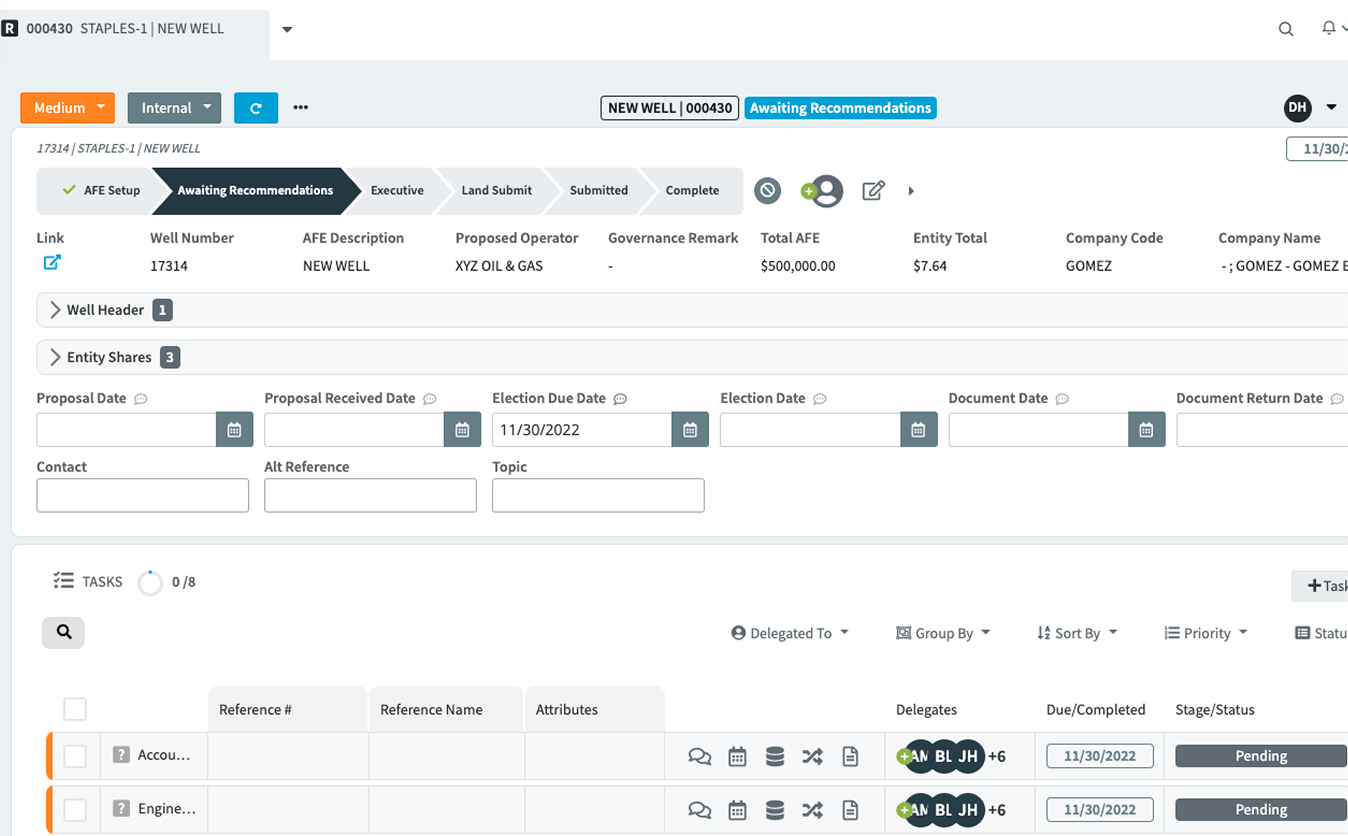This screenshot has width=1348, height=836.
Task: Open comments for the Engine... task
Action: (699, 811)
